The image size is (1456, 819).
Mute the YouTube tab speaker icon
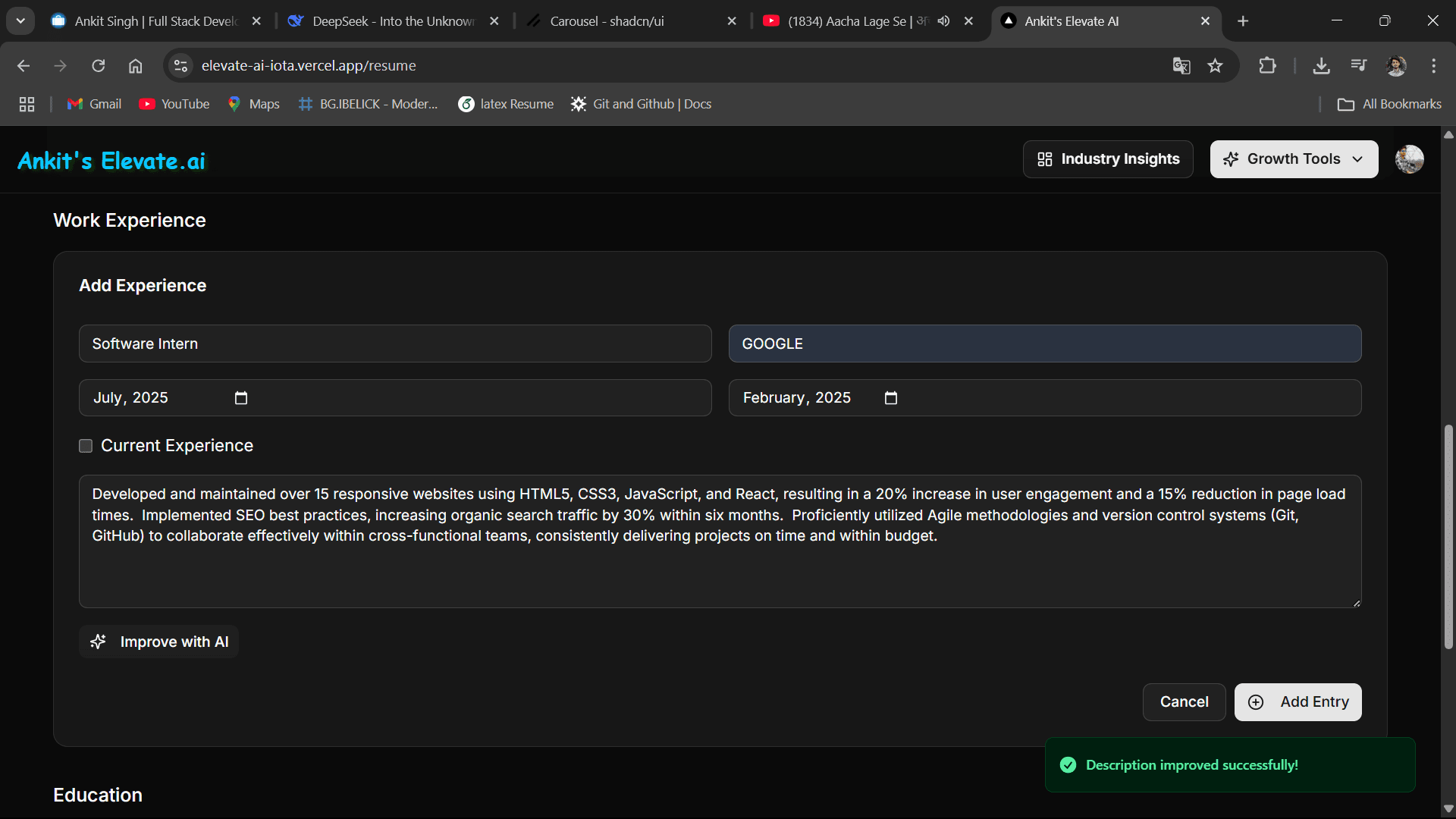click(x=943, y=21)
